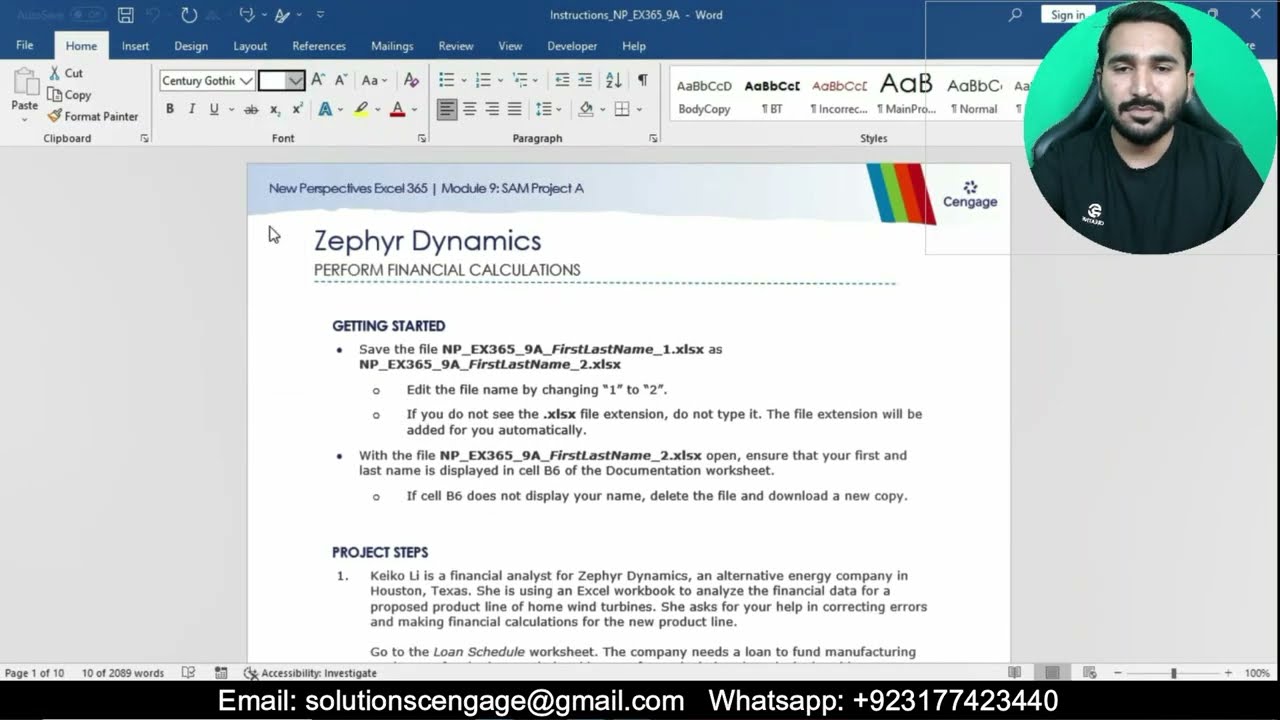Open the font name dropdown Century Gothic
The image size is (1280, 720).
(246, 81)
